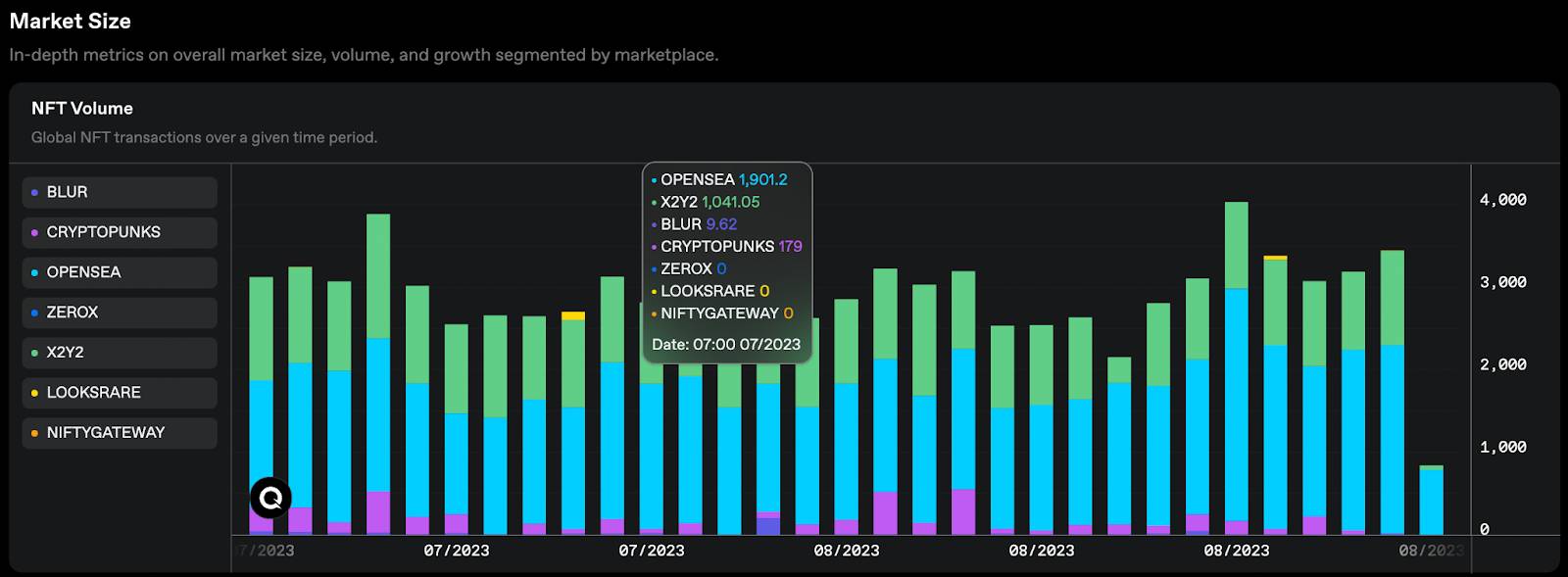Click tooltip line ZEROX 0

coord(689,268)
